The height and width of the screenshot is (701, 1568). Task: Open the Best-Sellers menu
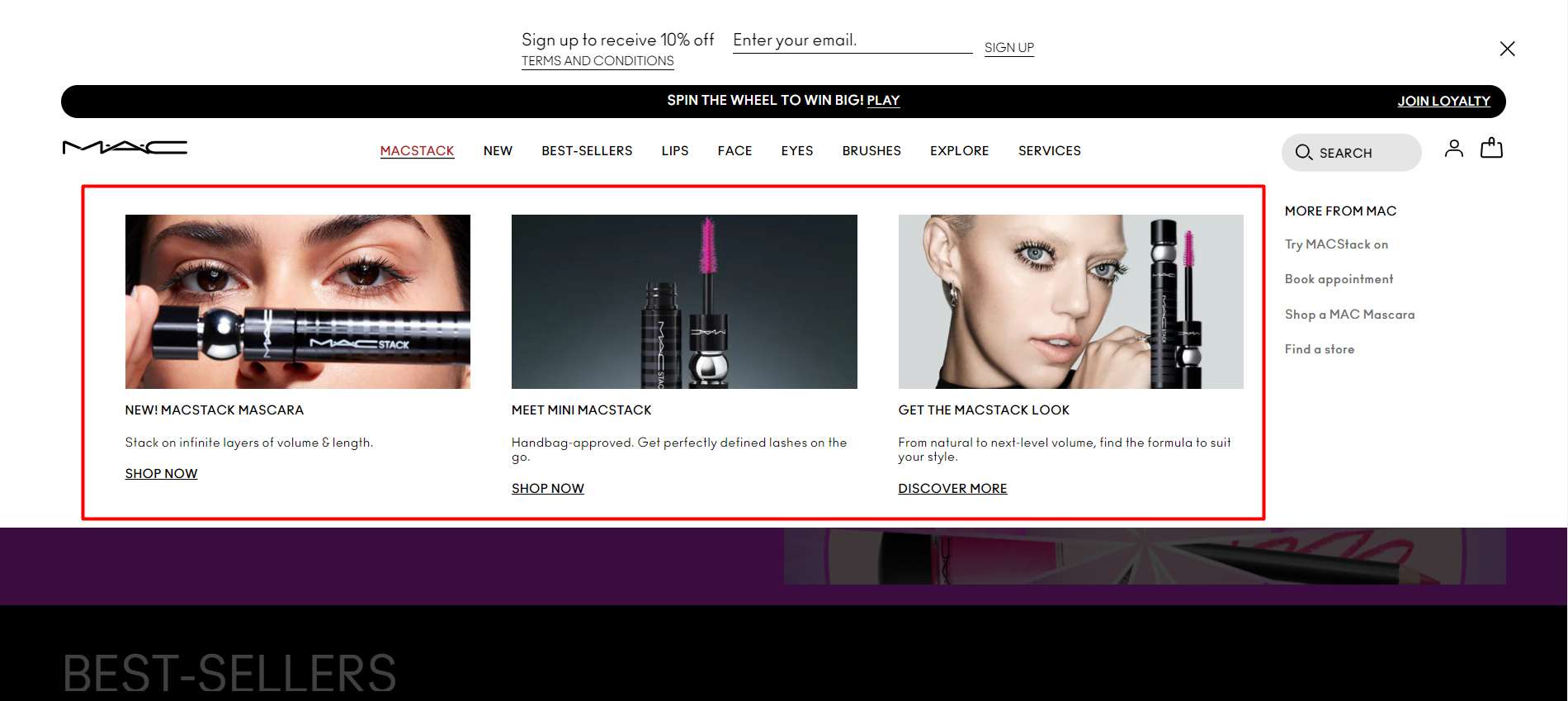click(x=587, y=151)
